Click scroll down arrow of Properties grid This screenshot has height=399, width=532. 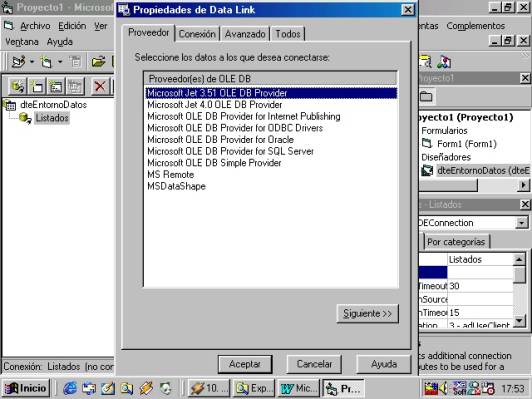pyautogui.click(x=519, y=321)
